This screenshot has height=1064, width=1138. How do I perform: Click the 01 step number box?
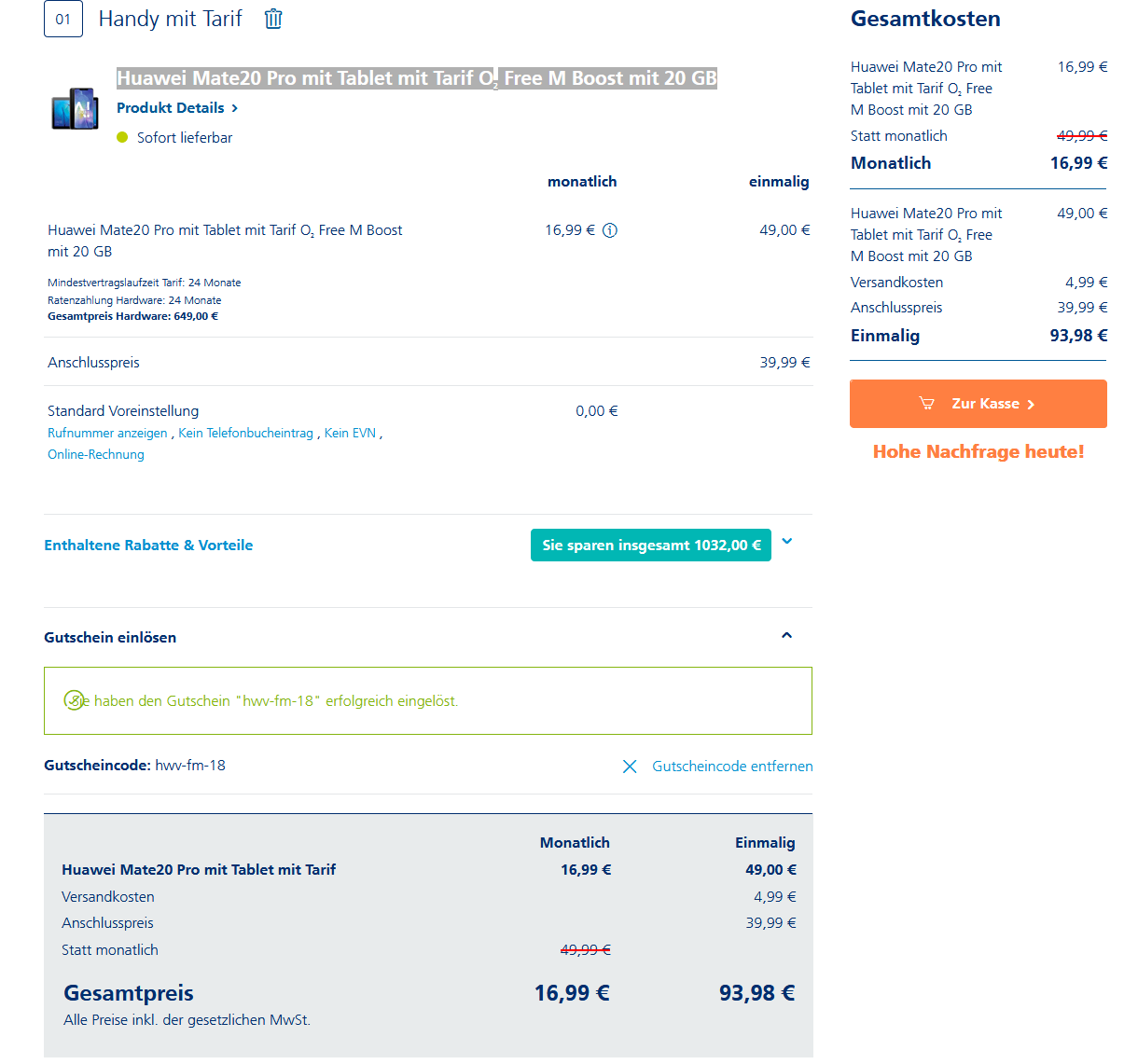[63, 19]
